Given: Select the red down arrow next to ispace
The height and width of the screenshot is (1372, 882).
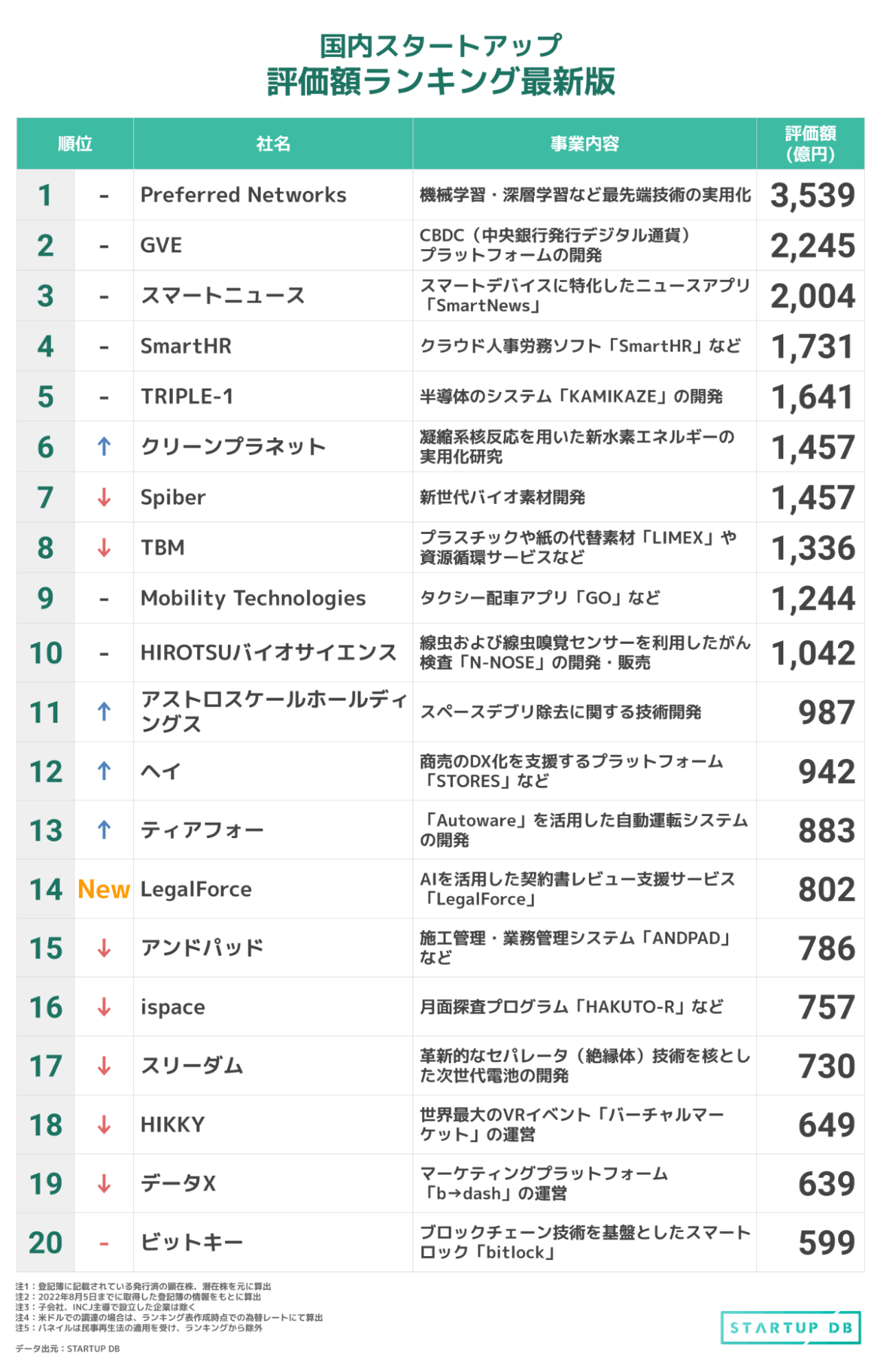Looking at the screenshot, I should pyautogui.click(x=104, y=1008).
